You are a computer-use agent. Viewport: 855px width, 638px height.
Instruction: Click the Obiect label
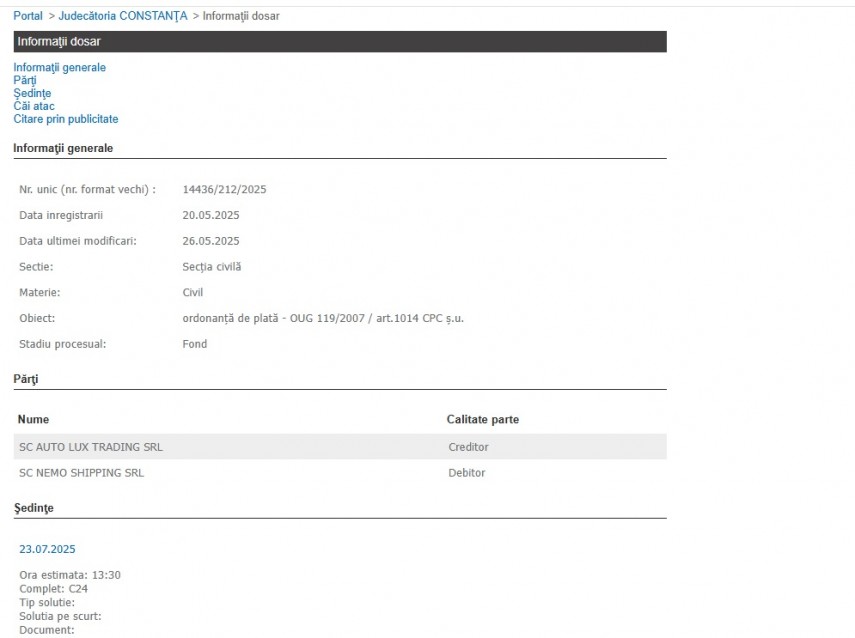[37, 318]
